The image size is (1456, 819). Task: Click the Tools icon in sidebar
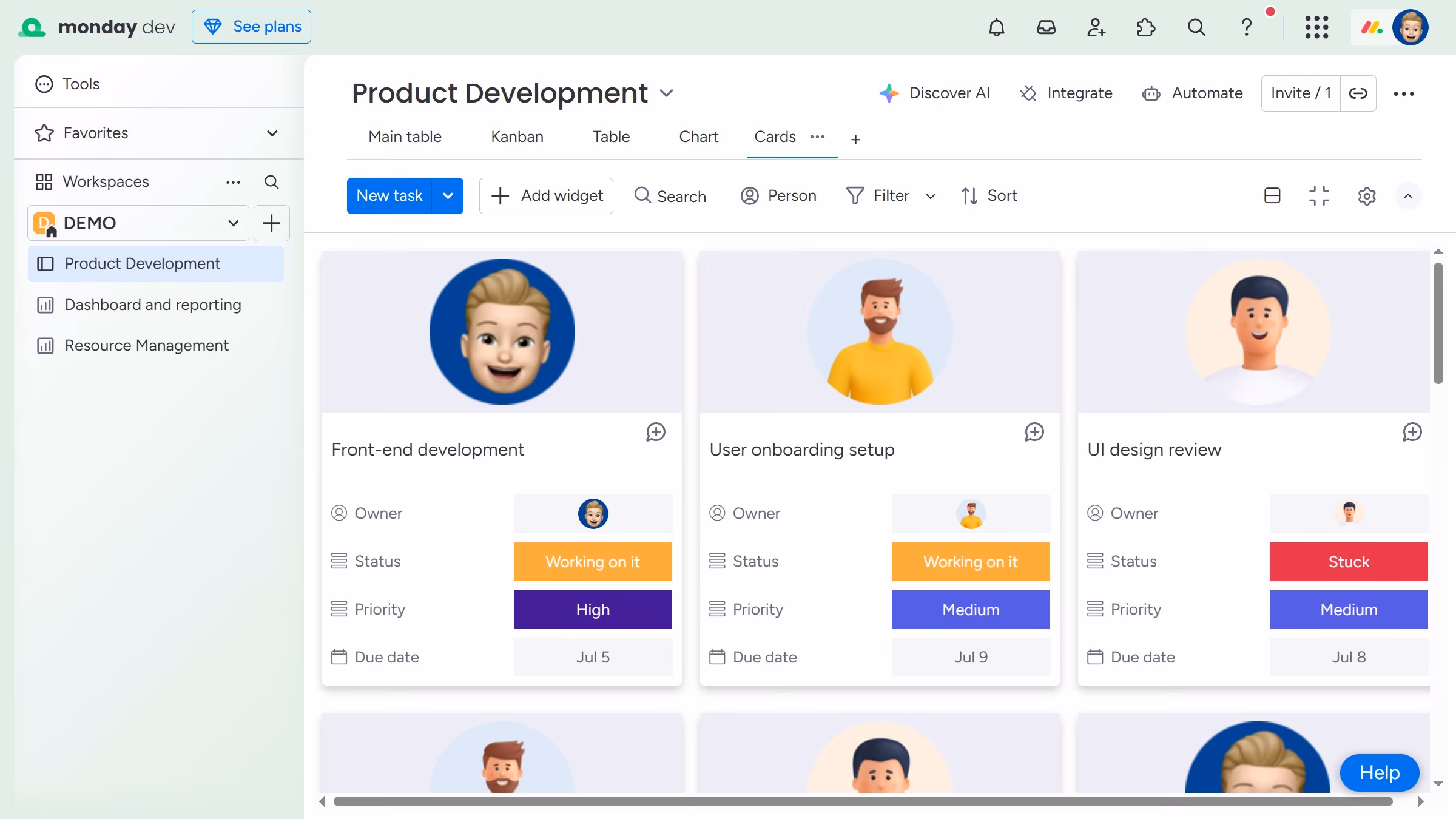[44, 84]
